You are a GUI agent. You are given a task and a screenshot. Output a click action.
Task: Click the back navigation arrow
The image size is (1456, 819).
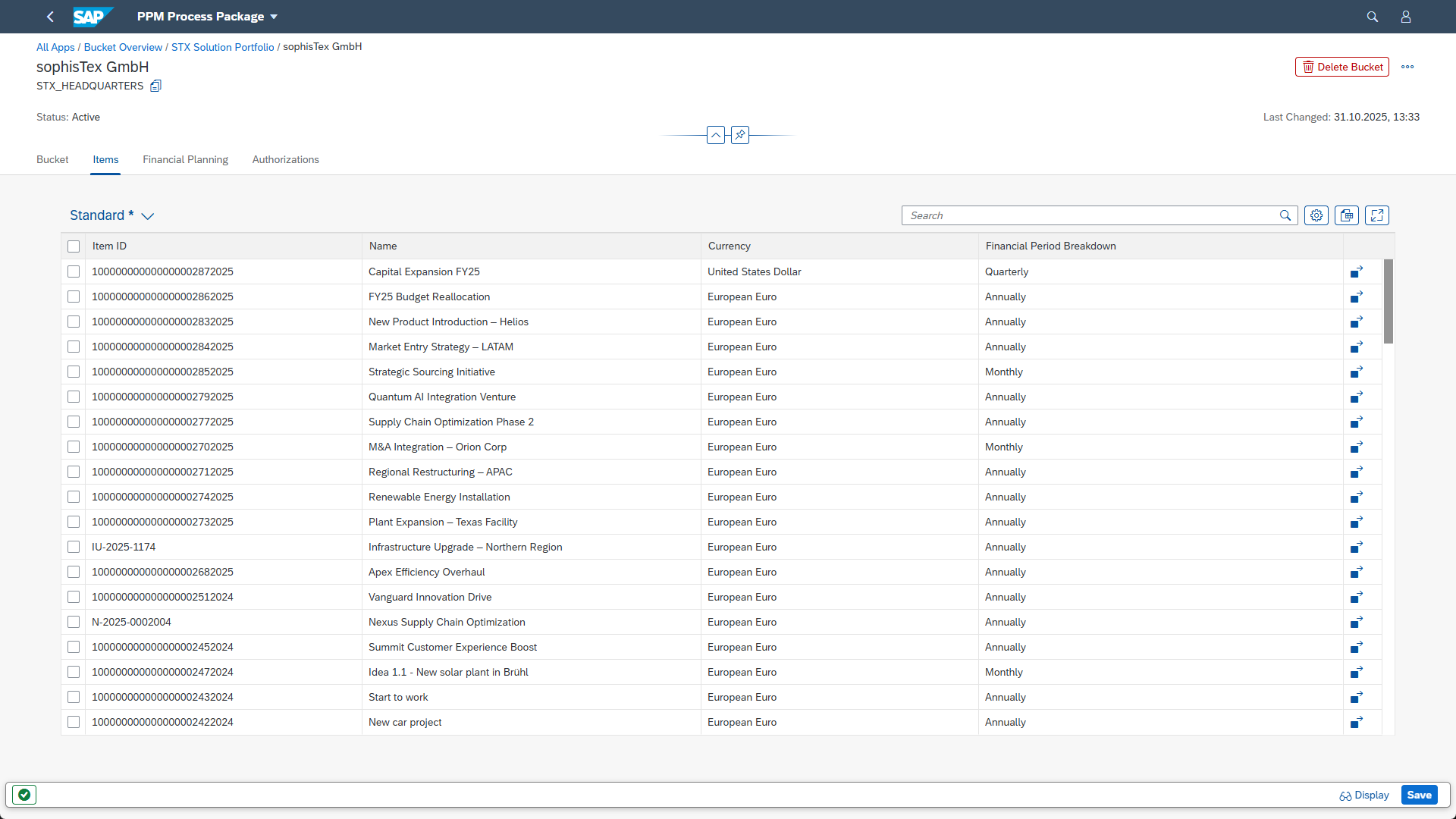tap(50, 17)
